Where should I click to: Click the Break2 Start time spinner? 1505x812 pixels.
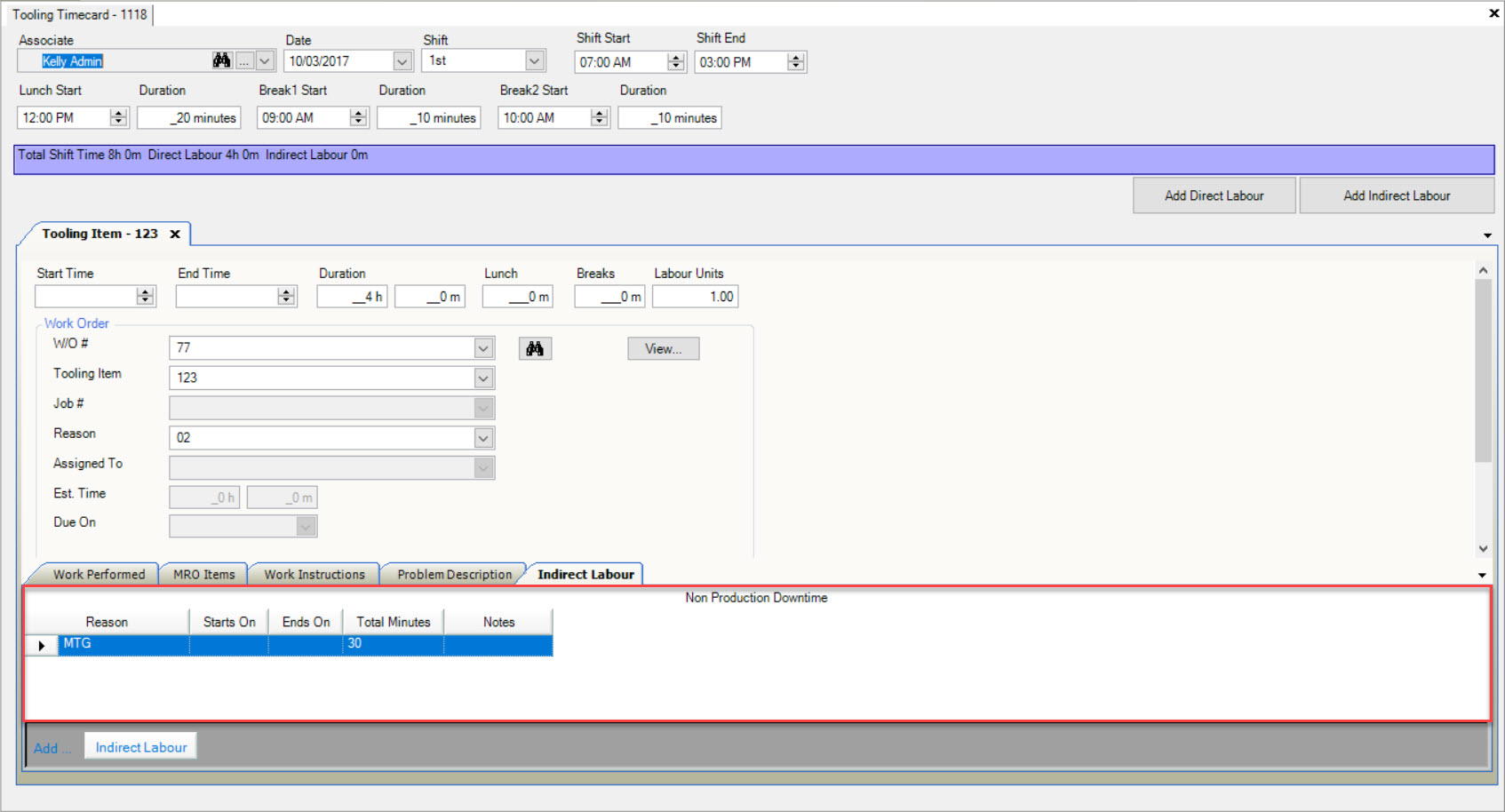tap(600, 117)
